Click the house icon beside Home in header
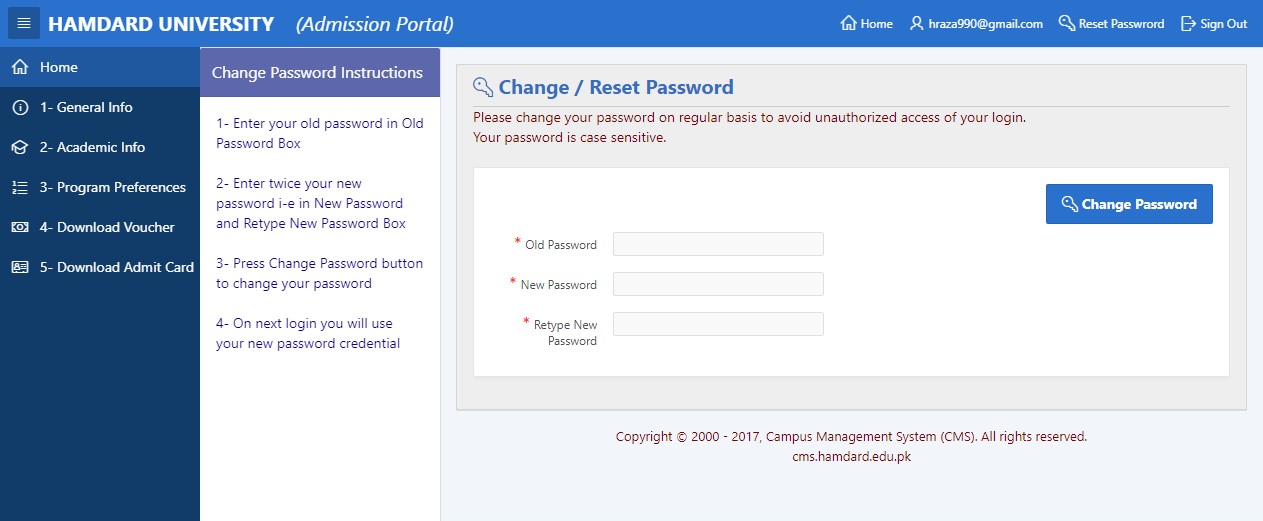Viewport: 1263px width, 521px height. (x=849, y=24)
